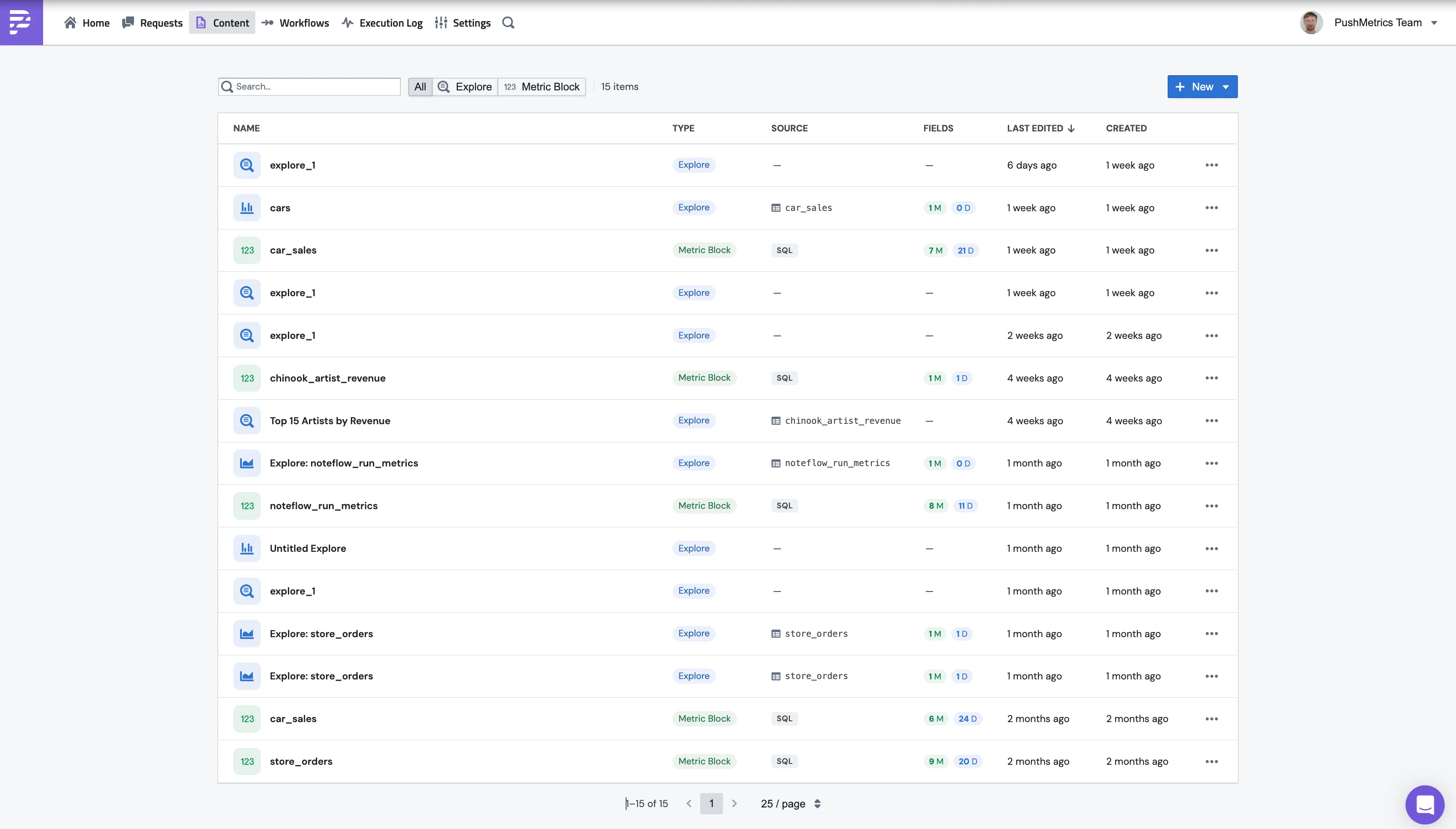This screenshot has height=829, width=1456.
Task: Click the Explore: noteflow_run_metrics area chart icon
Action: tap(246, 463)
